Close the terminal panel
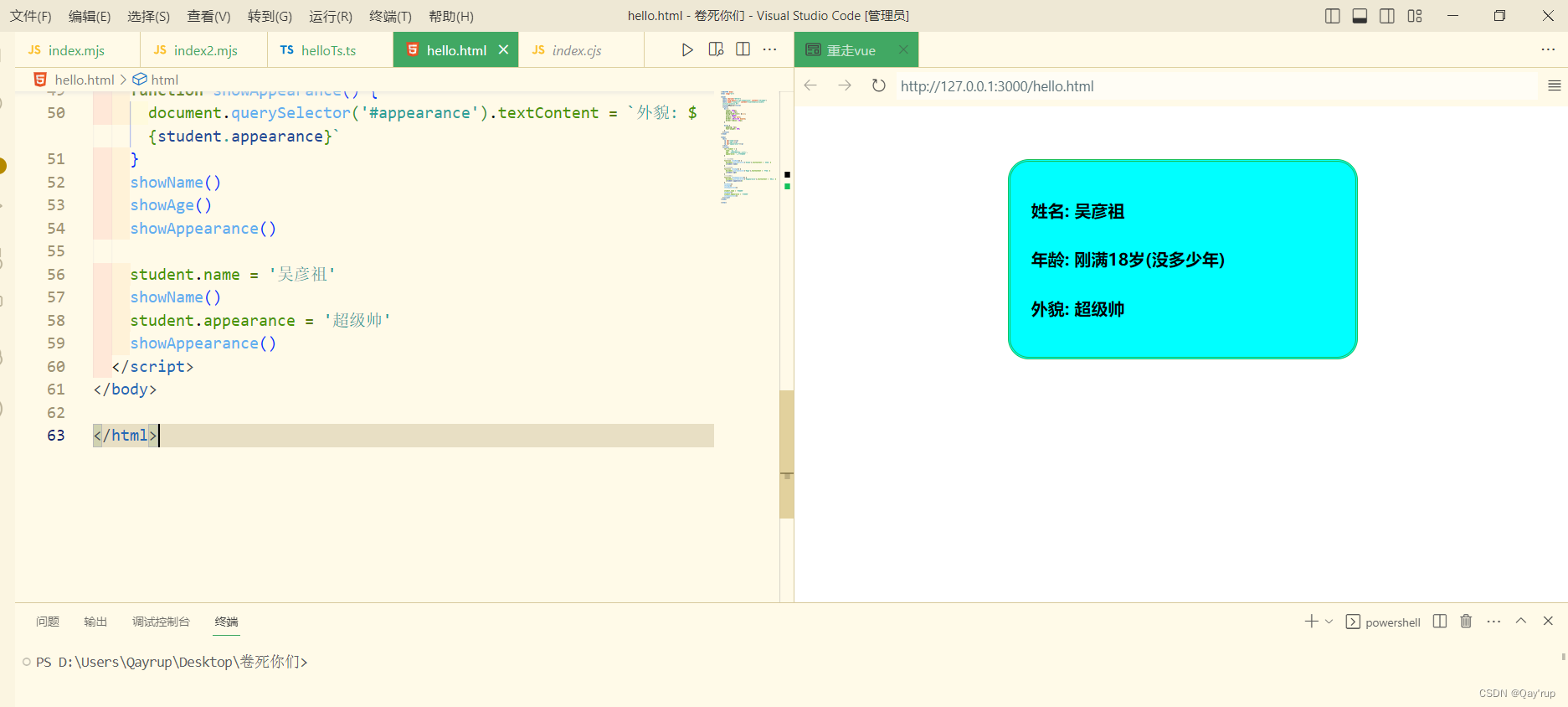This screenshot has height=707, width=1568. [x=1548, y=621]
